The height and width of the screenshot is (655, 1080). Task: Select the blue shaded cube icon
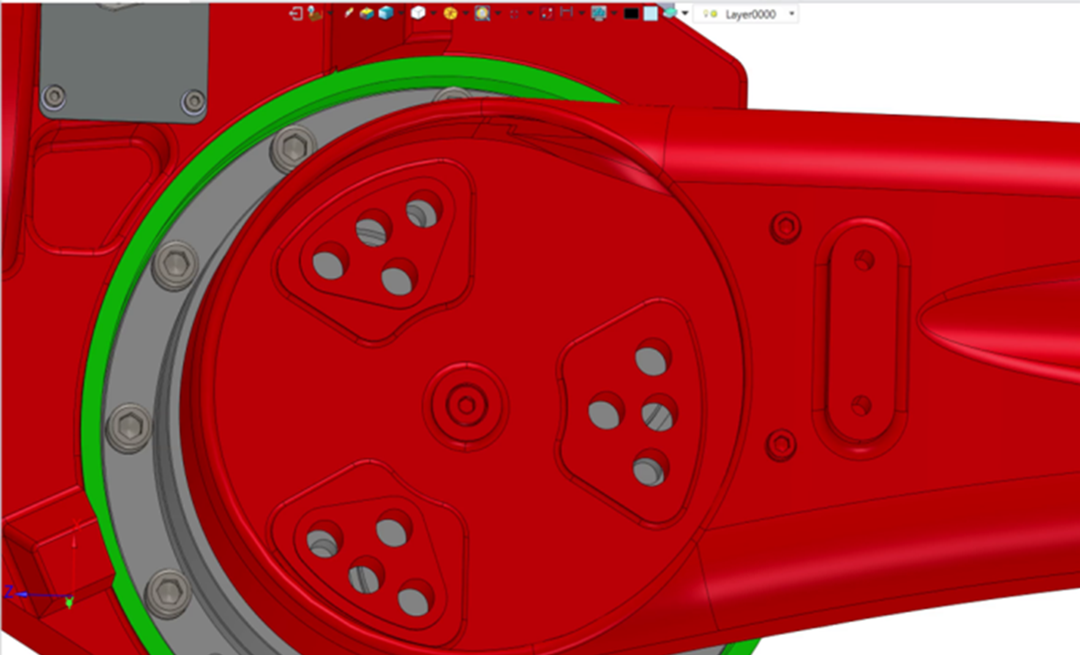point(385,13)
